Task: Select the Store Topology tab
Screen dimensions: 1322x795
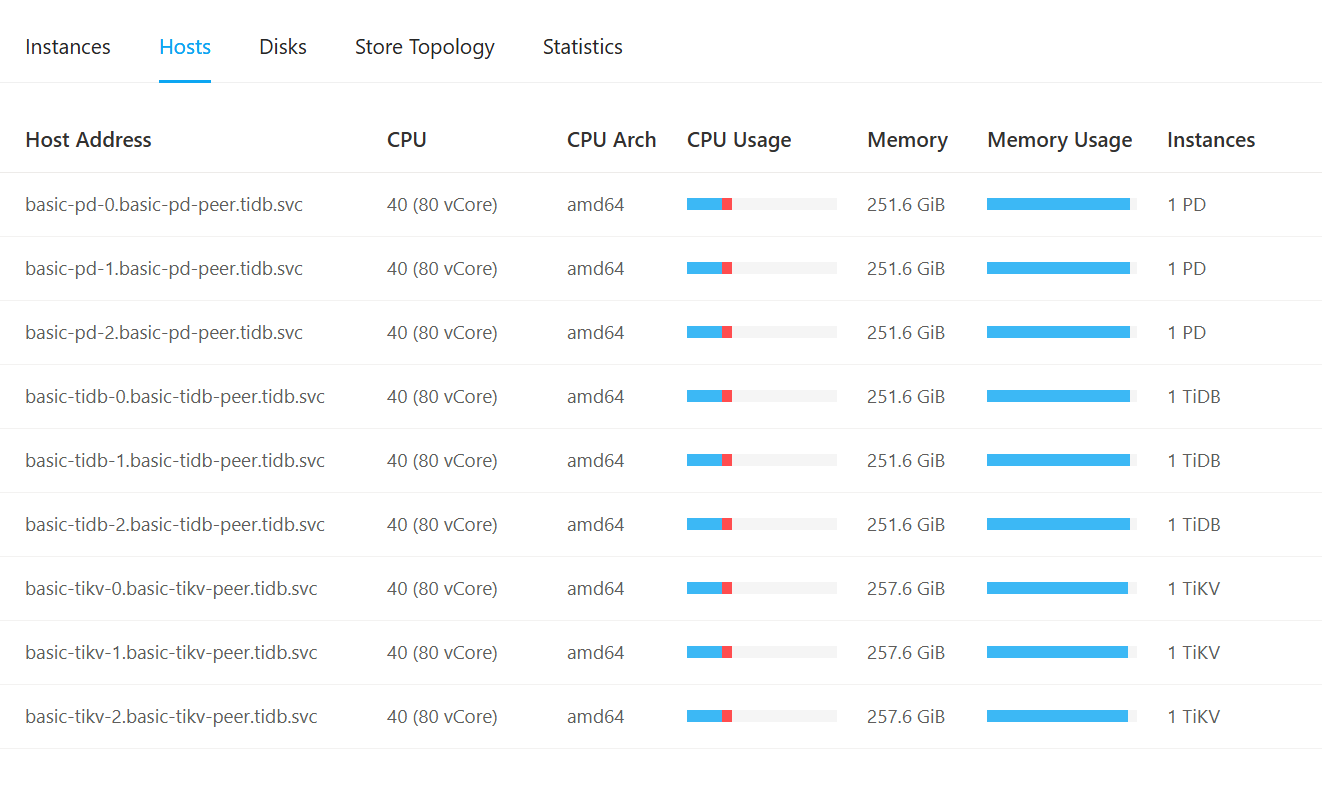Action: (x=424, y=47)
